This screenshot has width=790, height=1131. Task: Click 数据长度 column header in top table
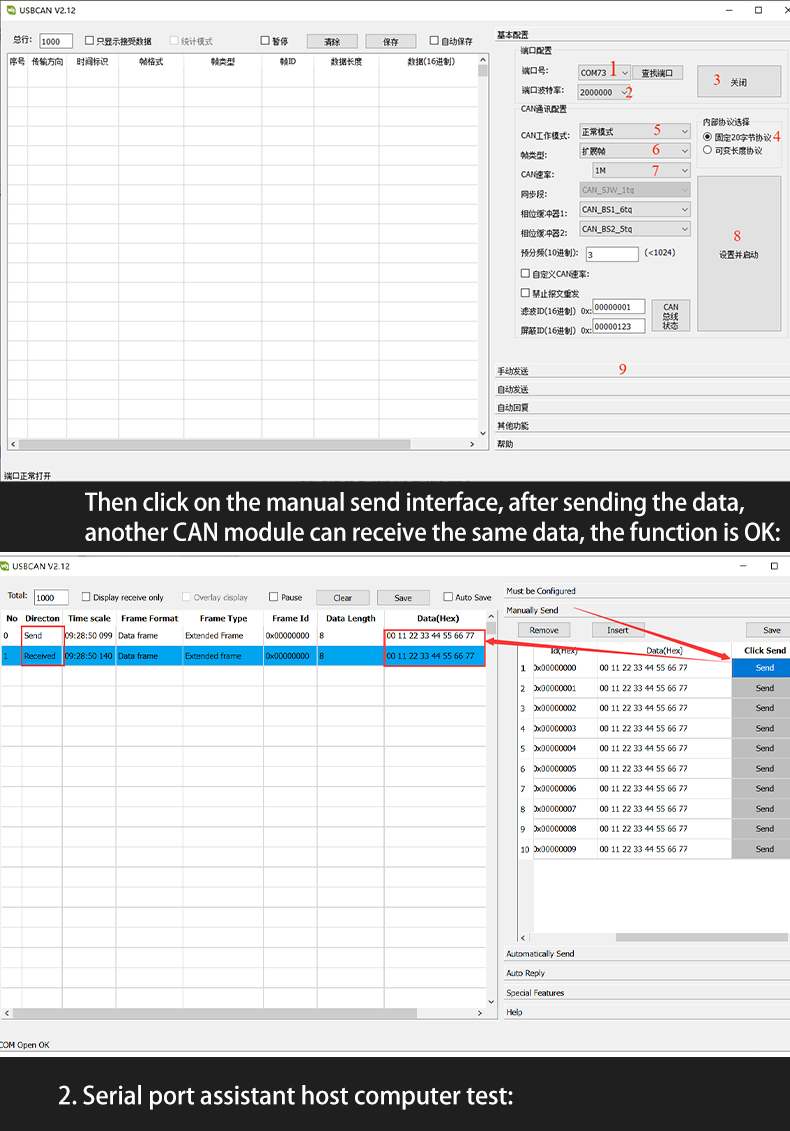click(346, 61)
